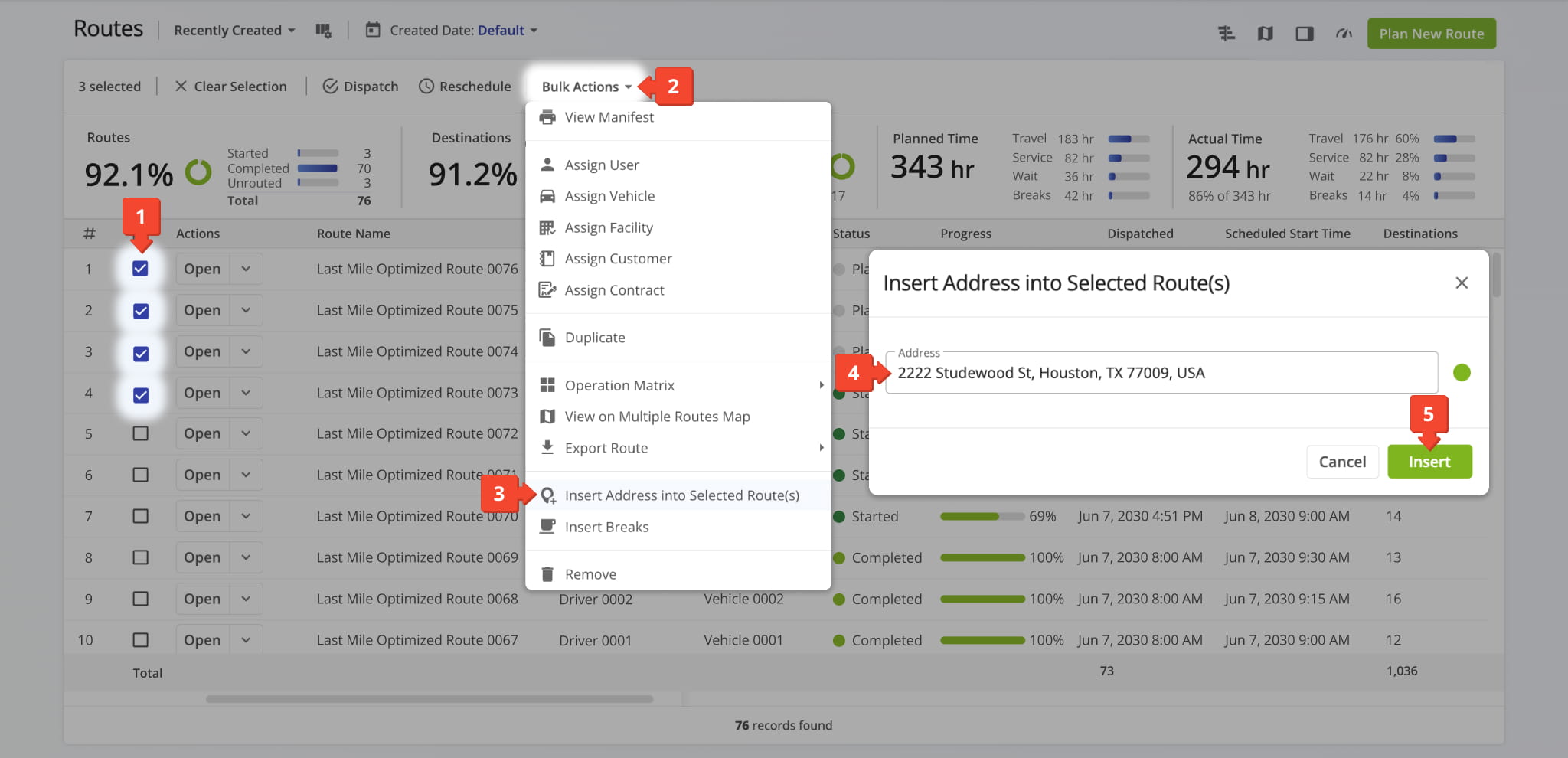Select the map view icon in the top toolbar
1568x758 pixels.
coord(1265,34)
